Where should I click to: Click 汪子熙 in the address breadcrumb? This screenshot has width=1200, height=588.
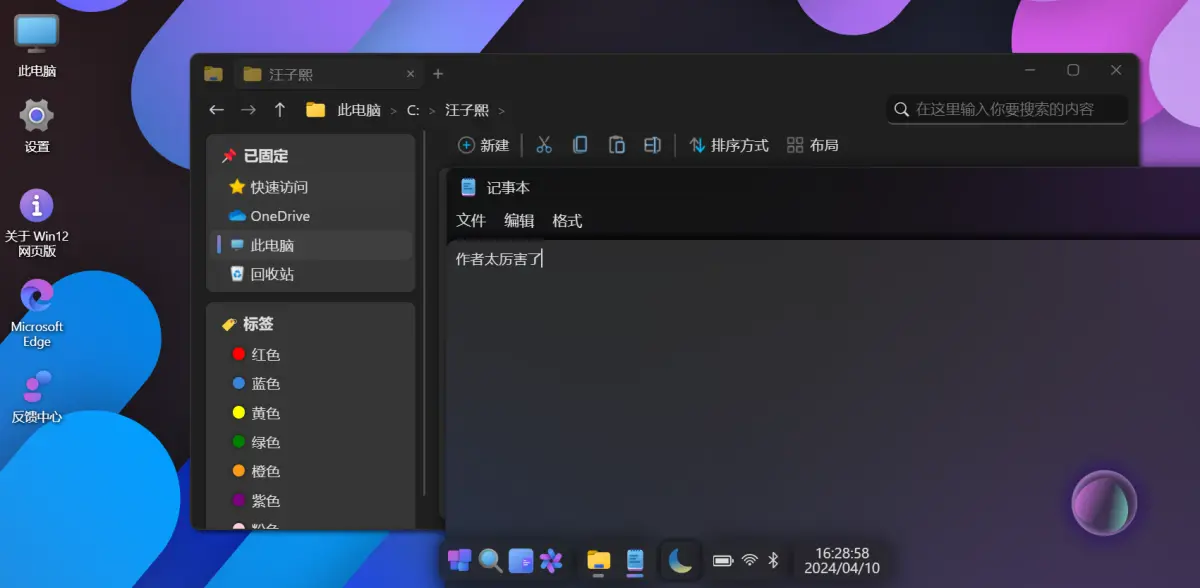coord(467,111)
